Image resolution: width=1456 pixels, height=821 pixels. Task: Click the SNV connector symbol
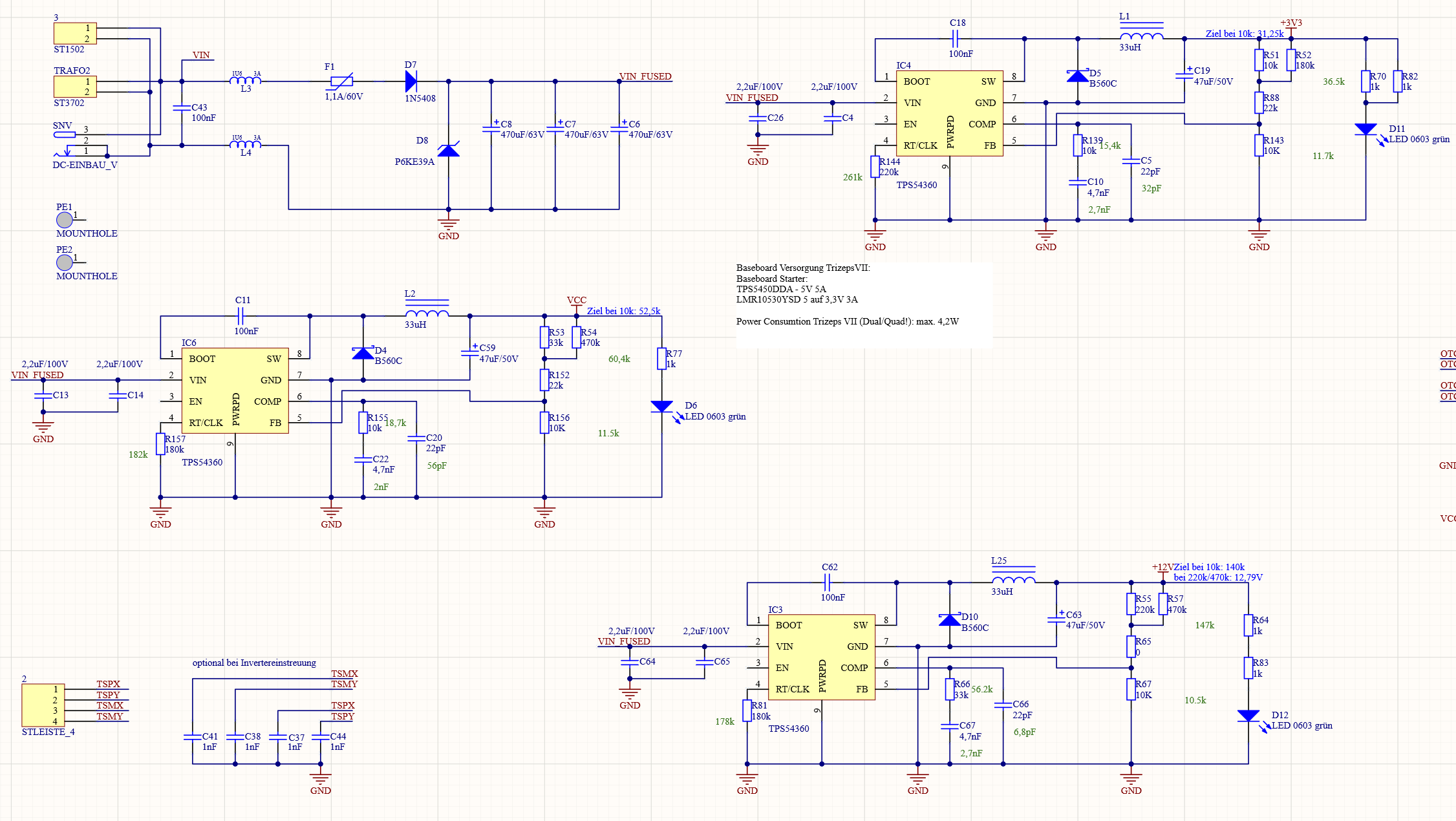pos(64,134)
